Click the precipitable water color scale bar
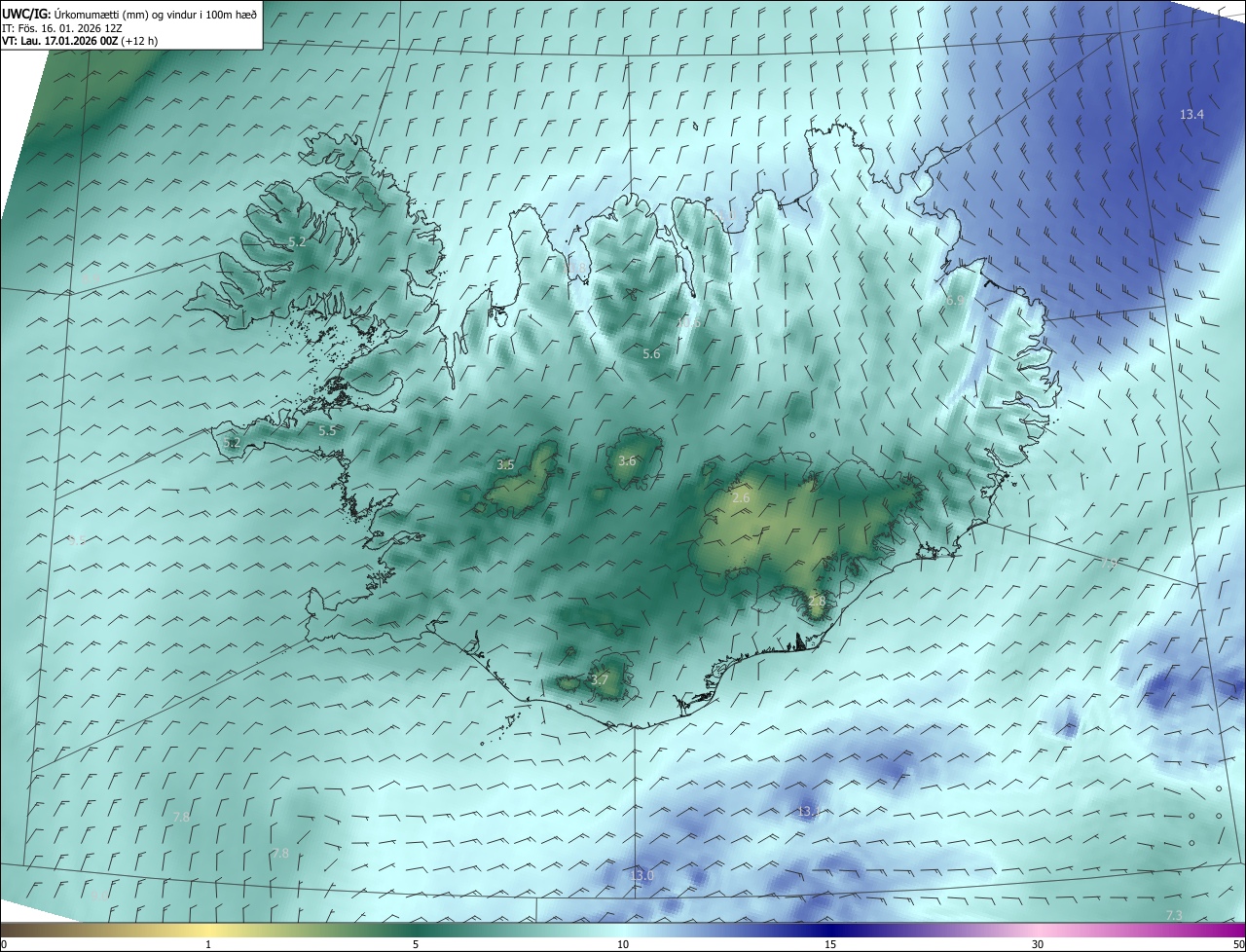The width and height of the screenshot is (1246, 952). (x=623, y=930)
